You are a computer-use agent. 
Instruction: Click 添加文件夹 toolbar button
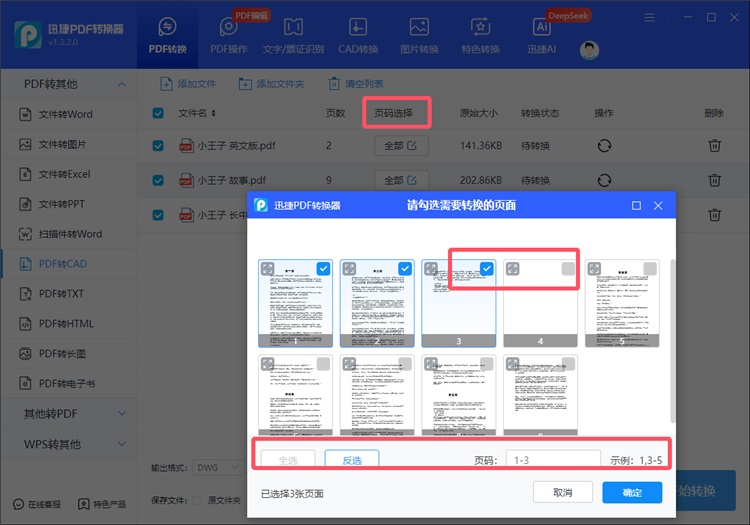tap(271, 84)
